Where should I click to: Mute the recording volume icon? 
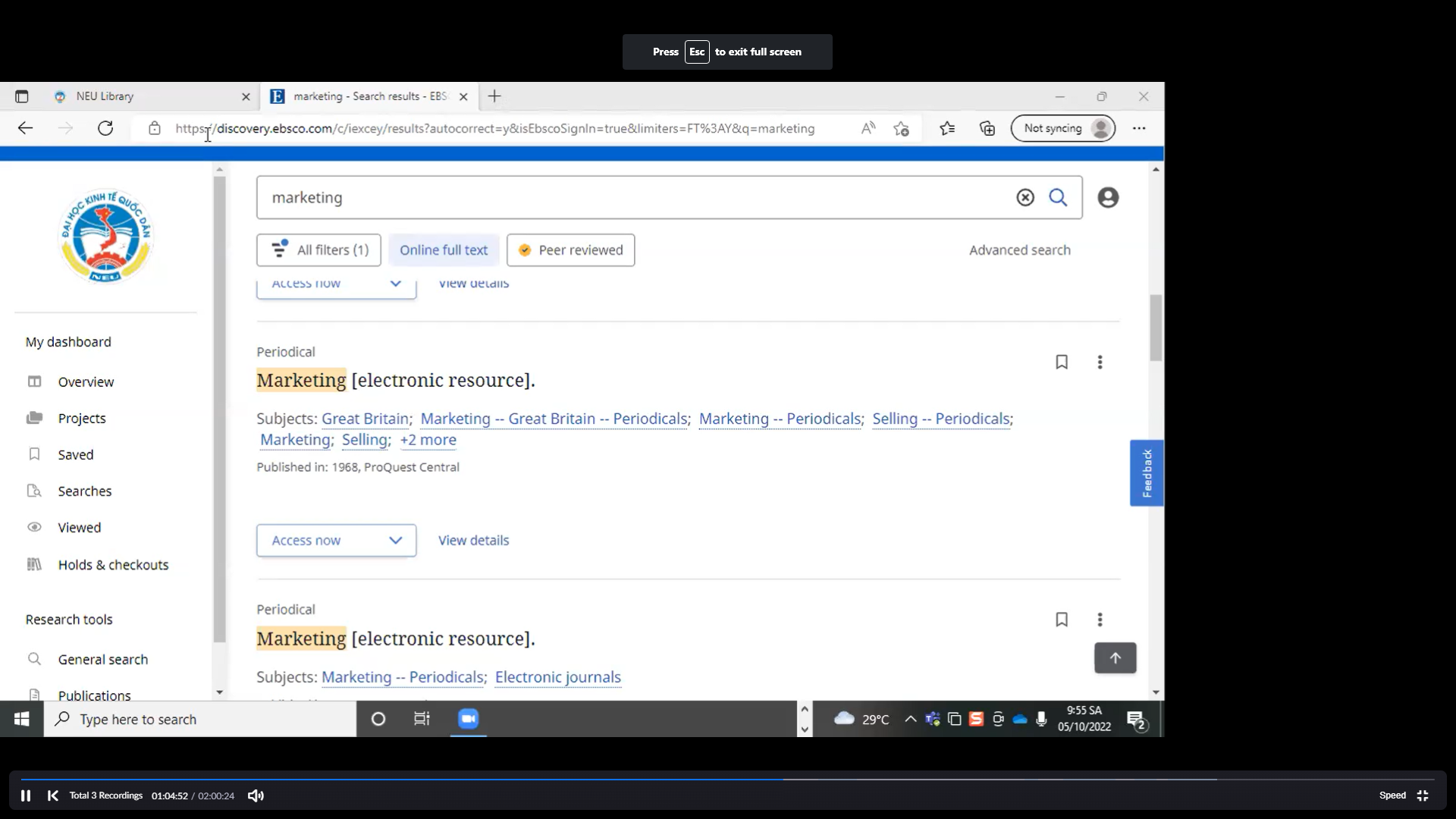[x=256, y=795]
